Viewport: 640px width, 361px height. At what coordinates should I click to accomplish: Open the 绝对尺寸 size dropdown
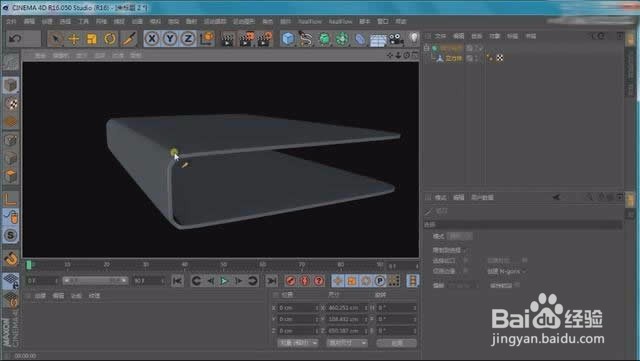point(347,343)
